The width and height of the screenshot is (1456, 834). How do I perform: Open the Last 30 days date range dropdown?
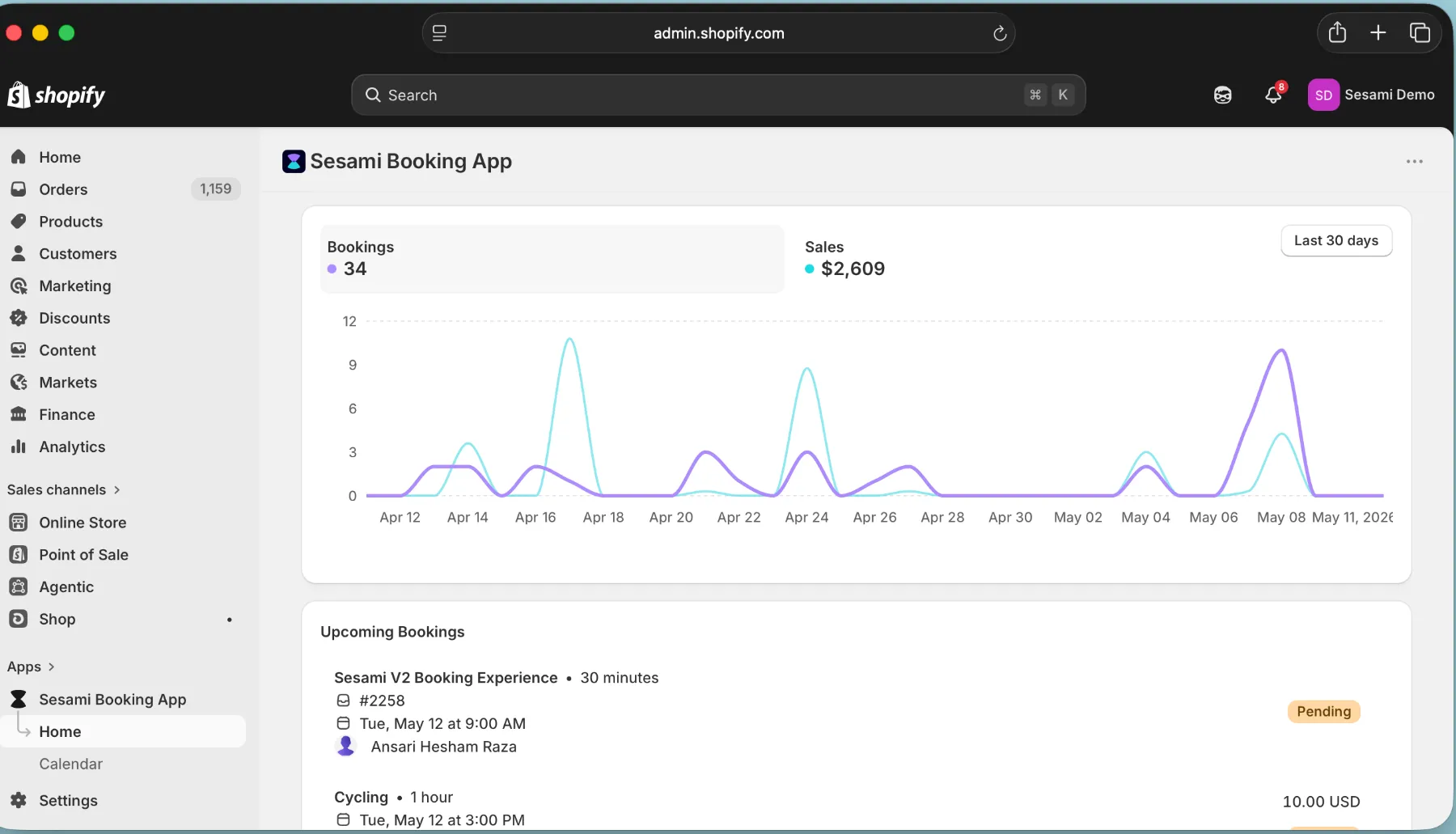[1336, 240]
